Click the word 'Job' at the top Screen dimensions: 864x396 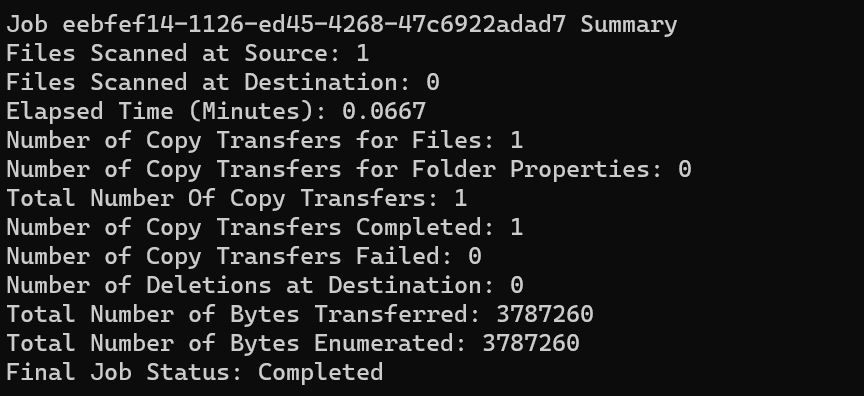tap(27, 25)
